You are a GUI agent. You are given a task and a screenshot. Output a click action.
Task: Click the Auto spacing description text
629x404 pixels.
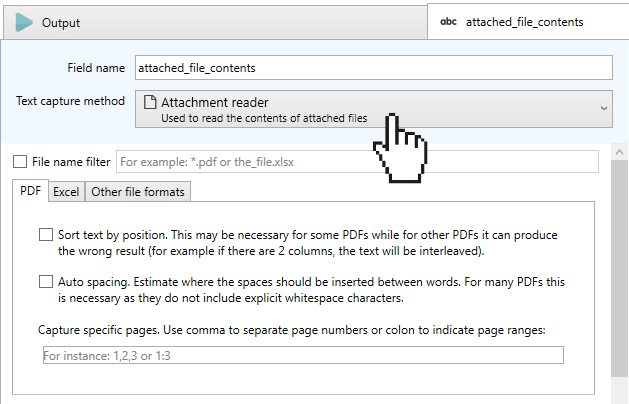[311, 290]
